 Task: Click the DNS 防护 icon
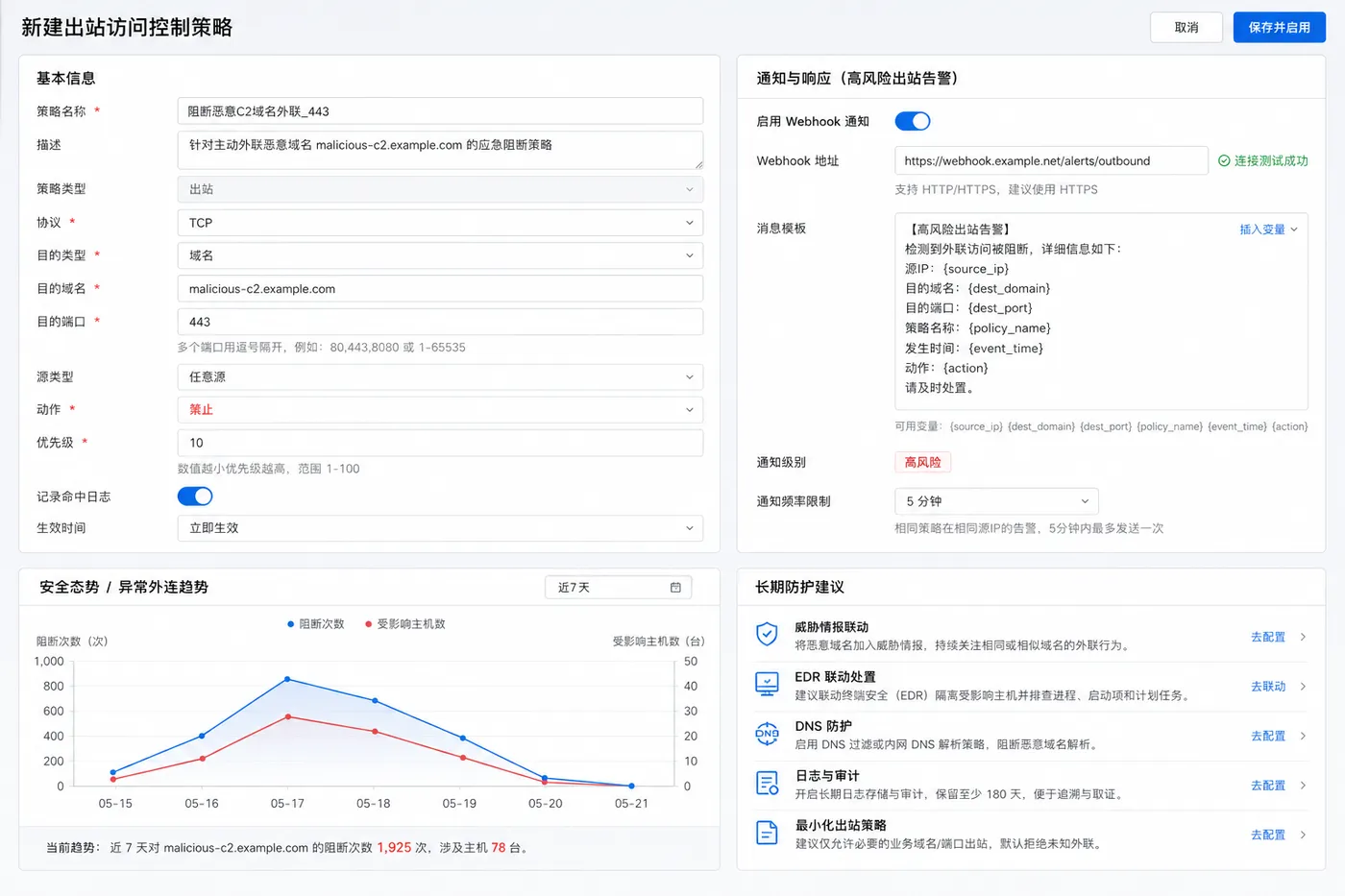[767, 734]
